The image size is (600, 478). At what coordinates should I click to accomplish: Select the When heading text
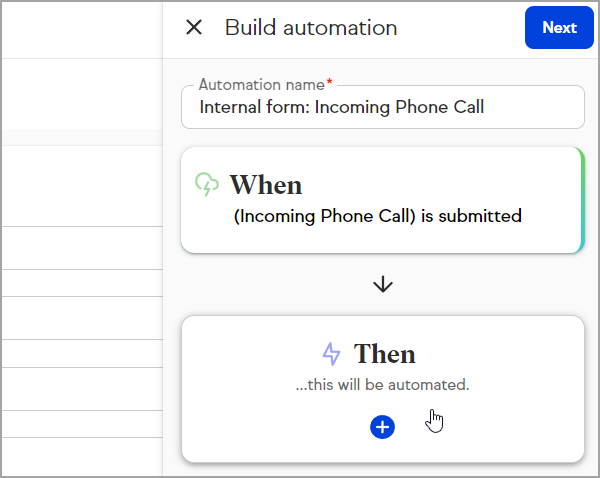point(266,185)
